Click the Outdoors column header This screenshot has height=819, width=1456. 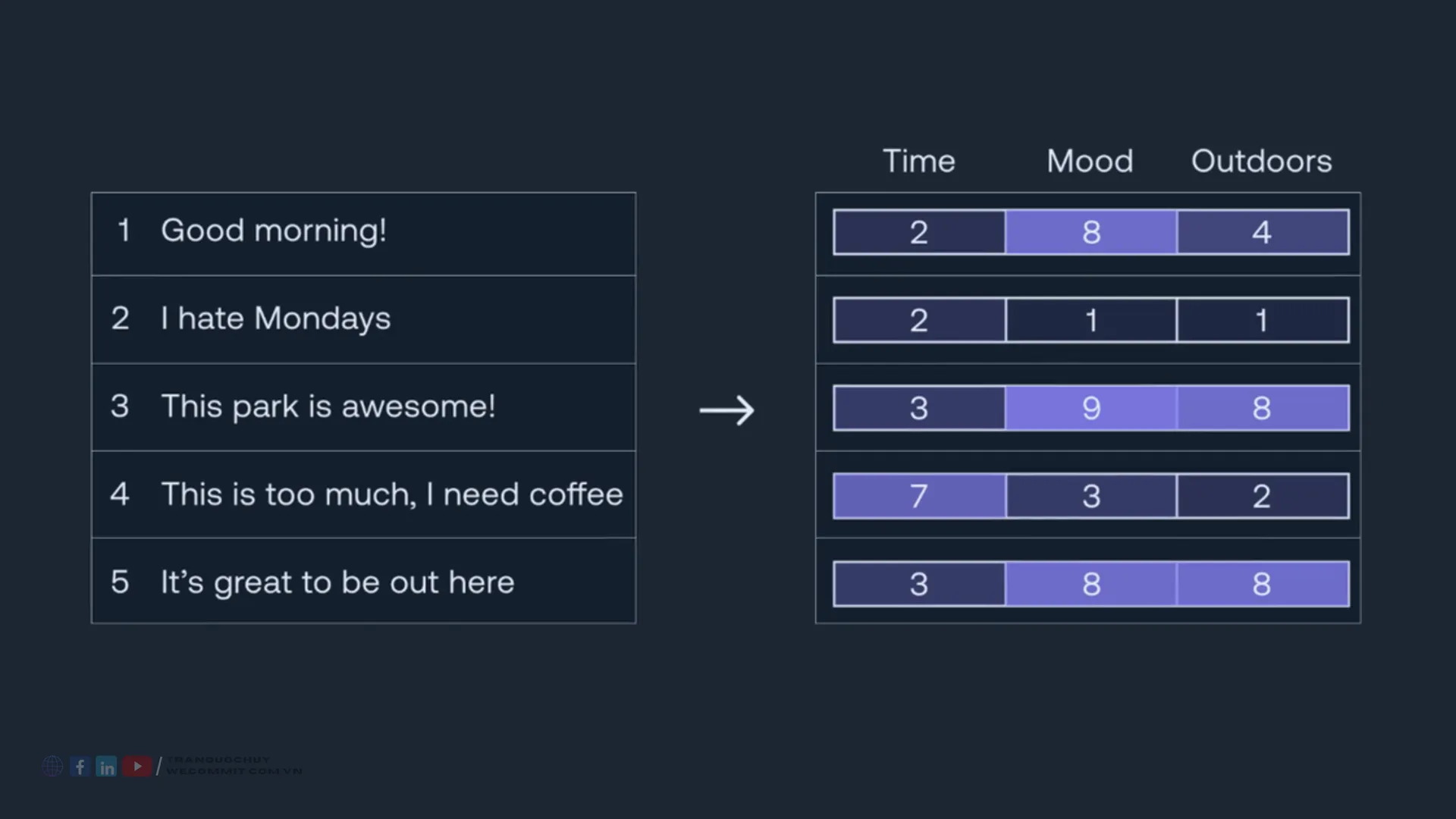tap(1261, 161)
